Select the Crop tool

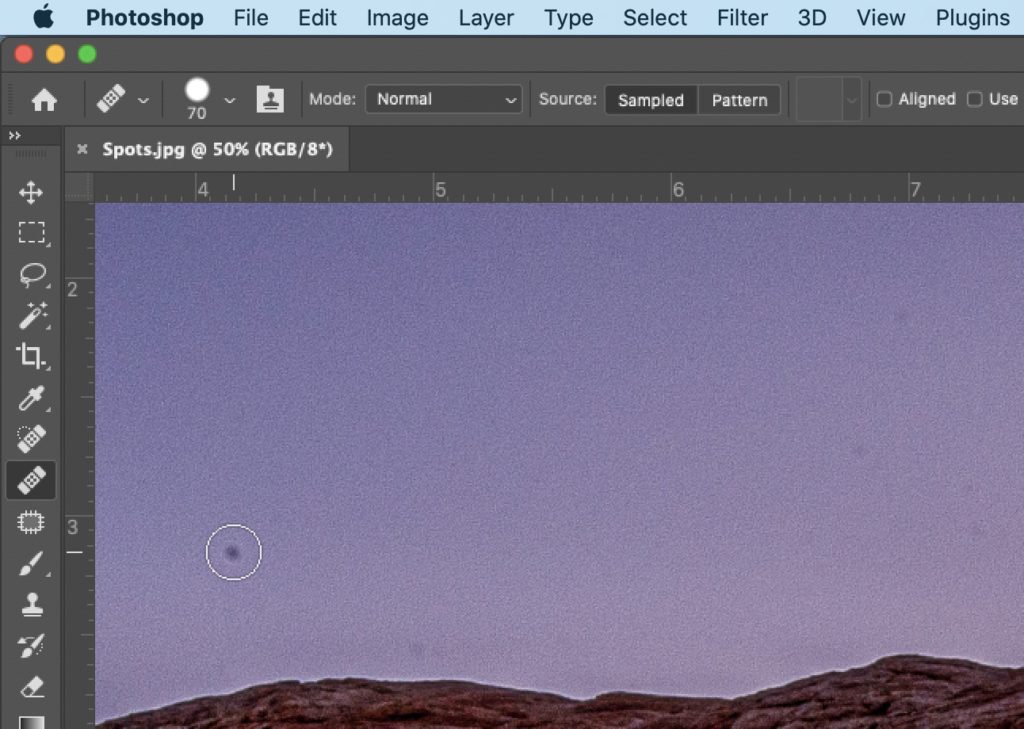coord(31,357)
